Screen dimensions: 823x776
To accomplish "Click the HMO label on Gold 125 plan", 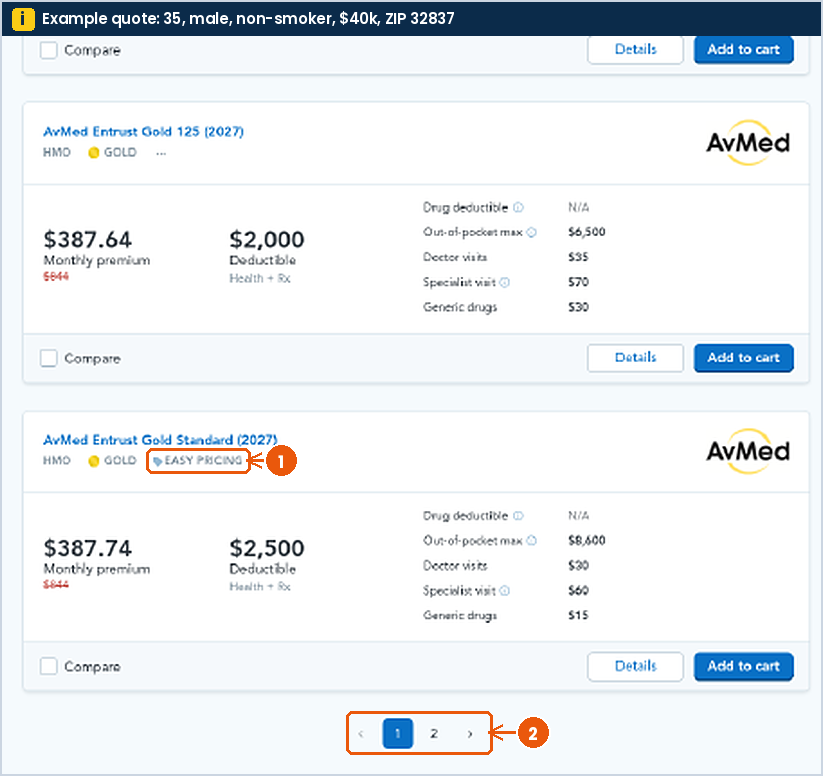I will [x=57, y=153].
